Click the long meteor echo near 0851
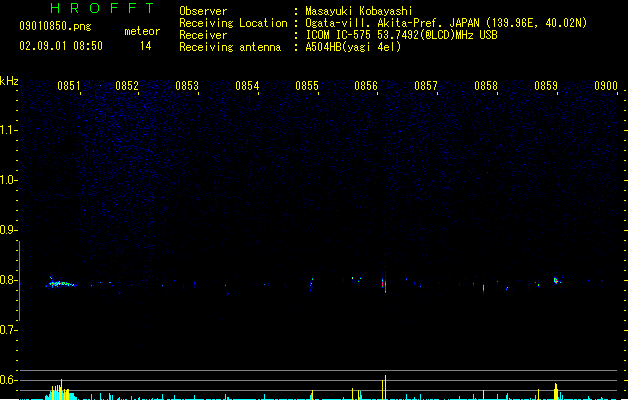Viewport: 629px width, 400px height. pyautogui.click(x=61, y=283)
